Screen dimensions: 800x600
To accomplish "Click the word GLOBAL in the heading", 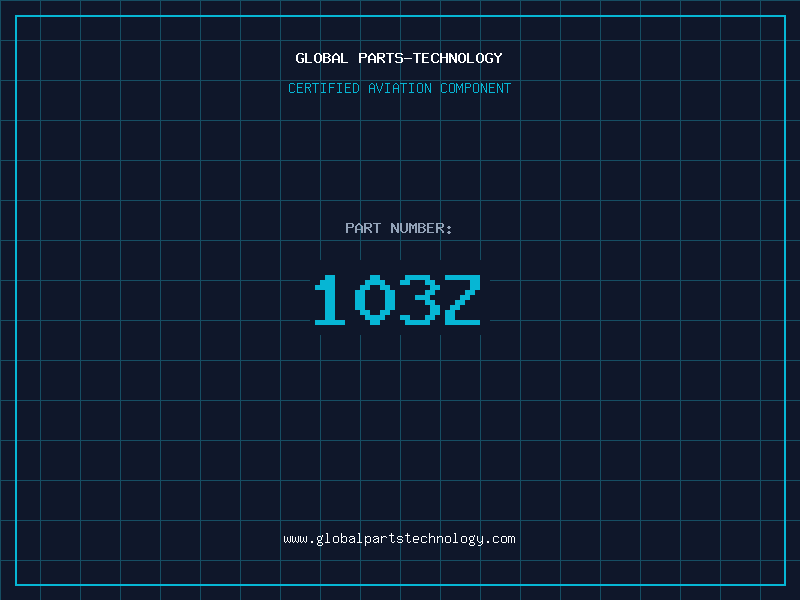I will pos(322,59).
